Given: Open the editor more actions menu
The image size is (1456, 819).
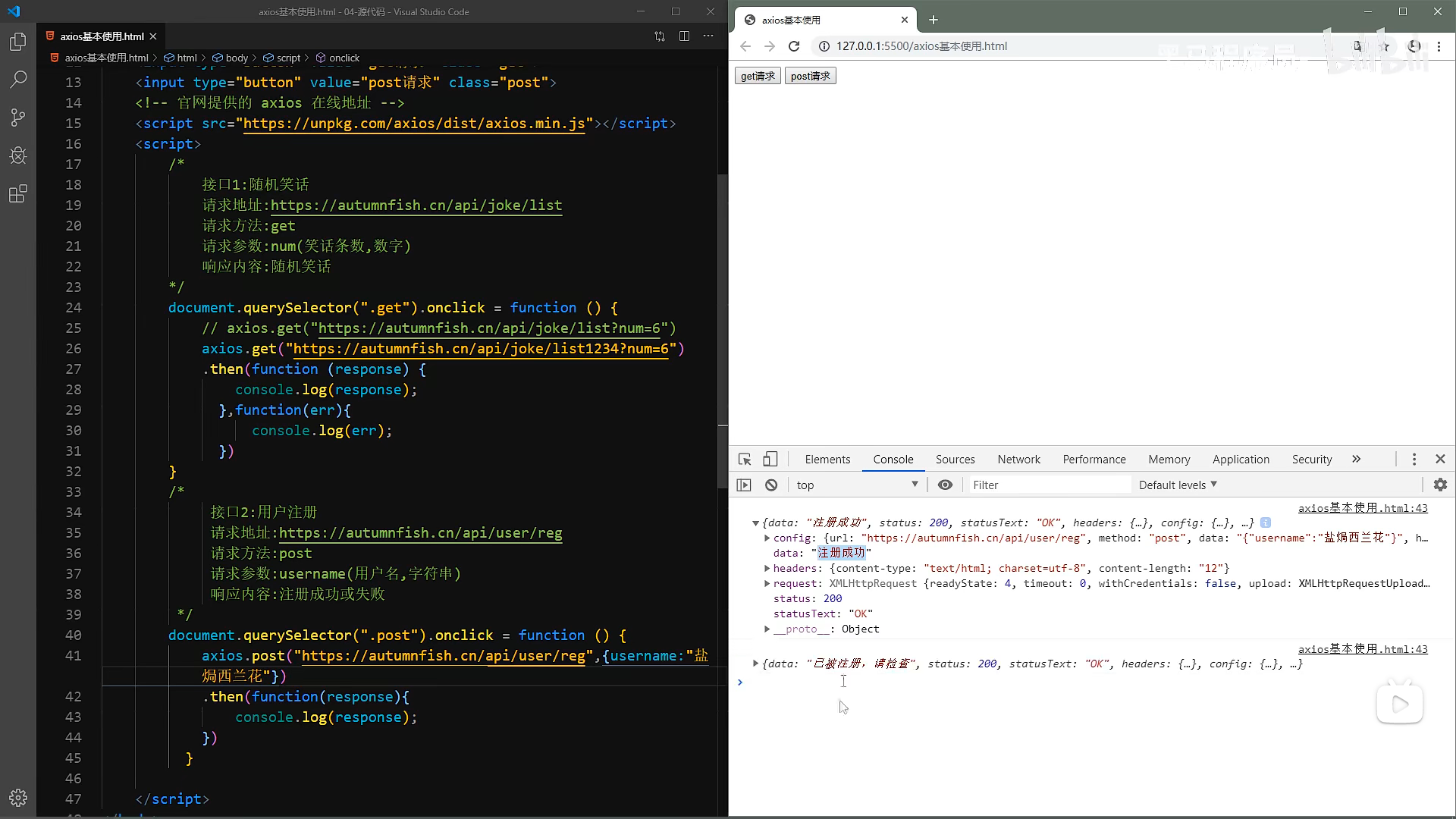Looking at the screenshot, I should pos(708,36).
